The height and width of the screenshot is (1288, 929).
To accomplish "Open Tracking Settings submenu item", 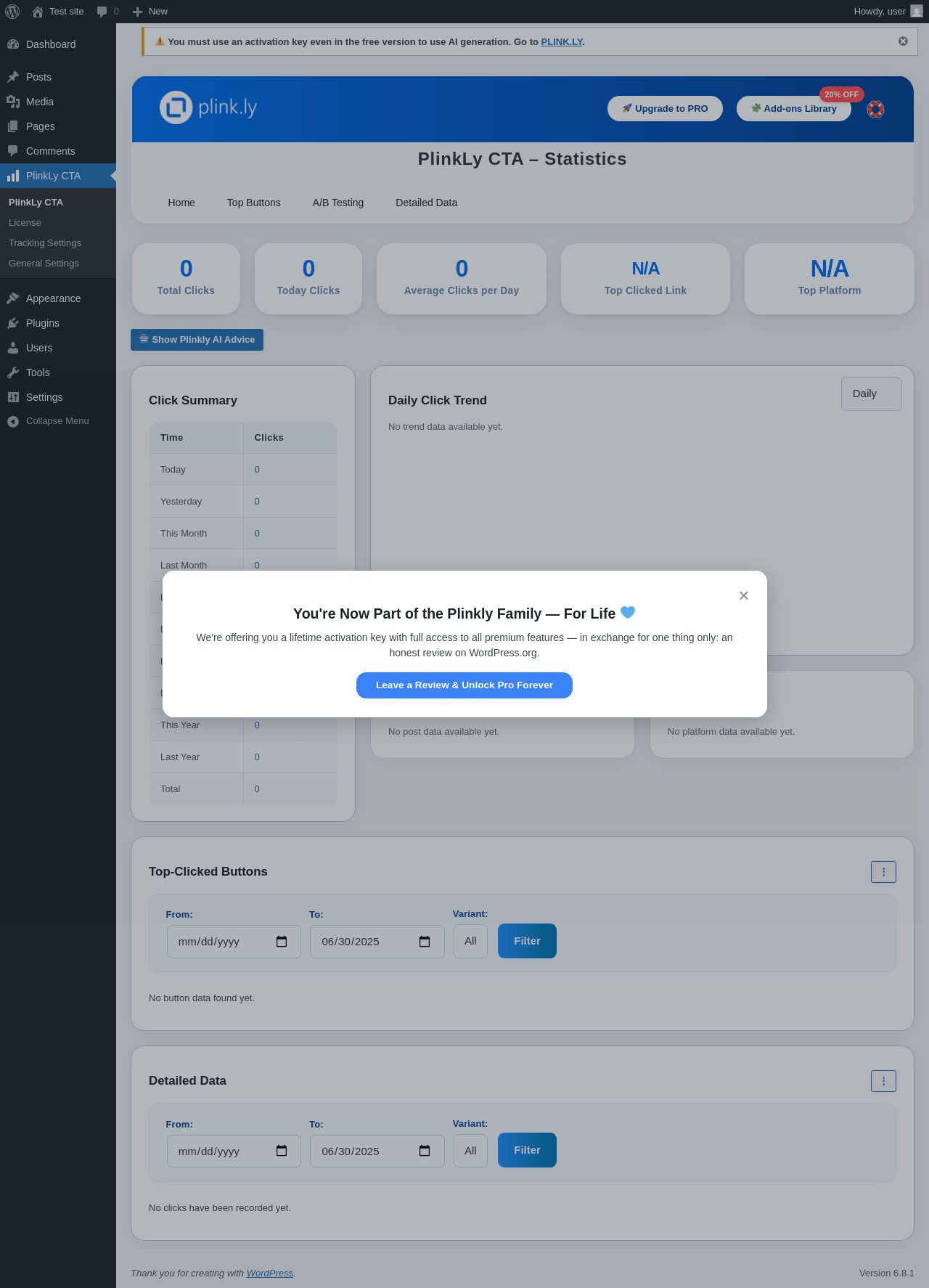I will click(58, 243).
